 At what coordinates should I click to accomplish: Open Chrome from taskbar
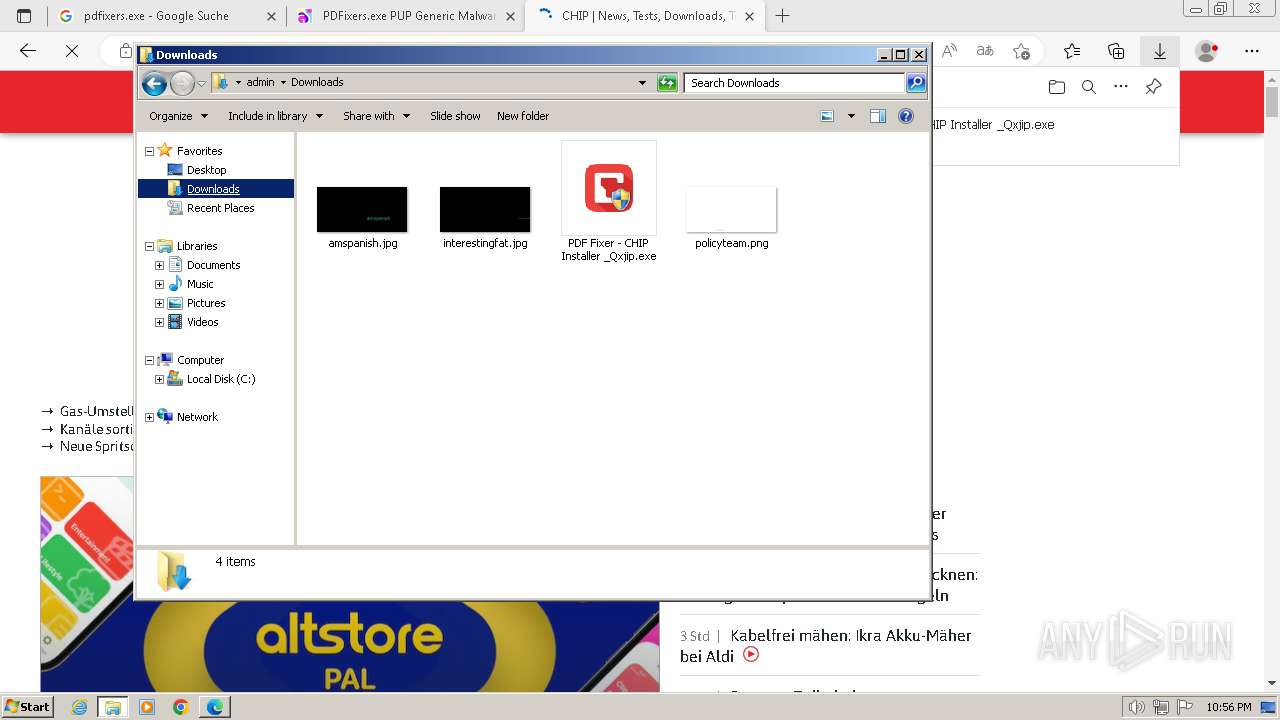coord(180,707)
